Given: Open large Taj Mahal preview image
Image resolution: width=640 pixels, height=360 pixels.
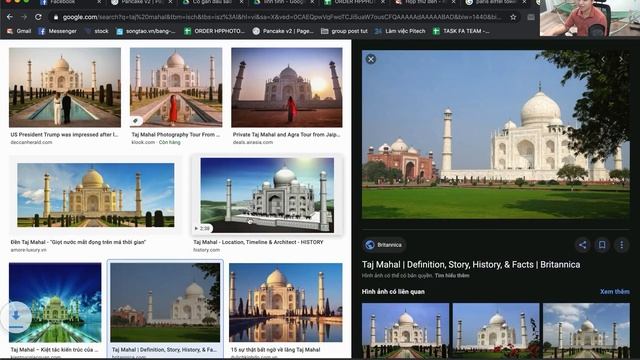Looking at the screenshot, I should click(496, 135).
